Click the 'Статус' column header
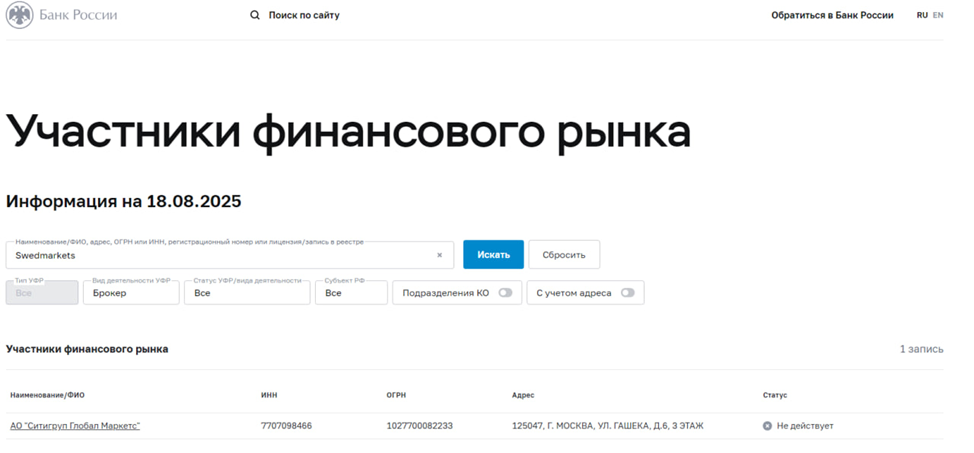This screenshot has width=974, height=453. pyautogui.click(x=775, y=395)
